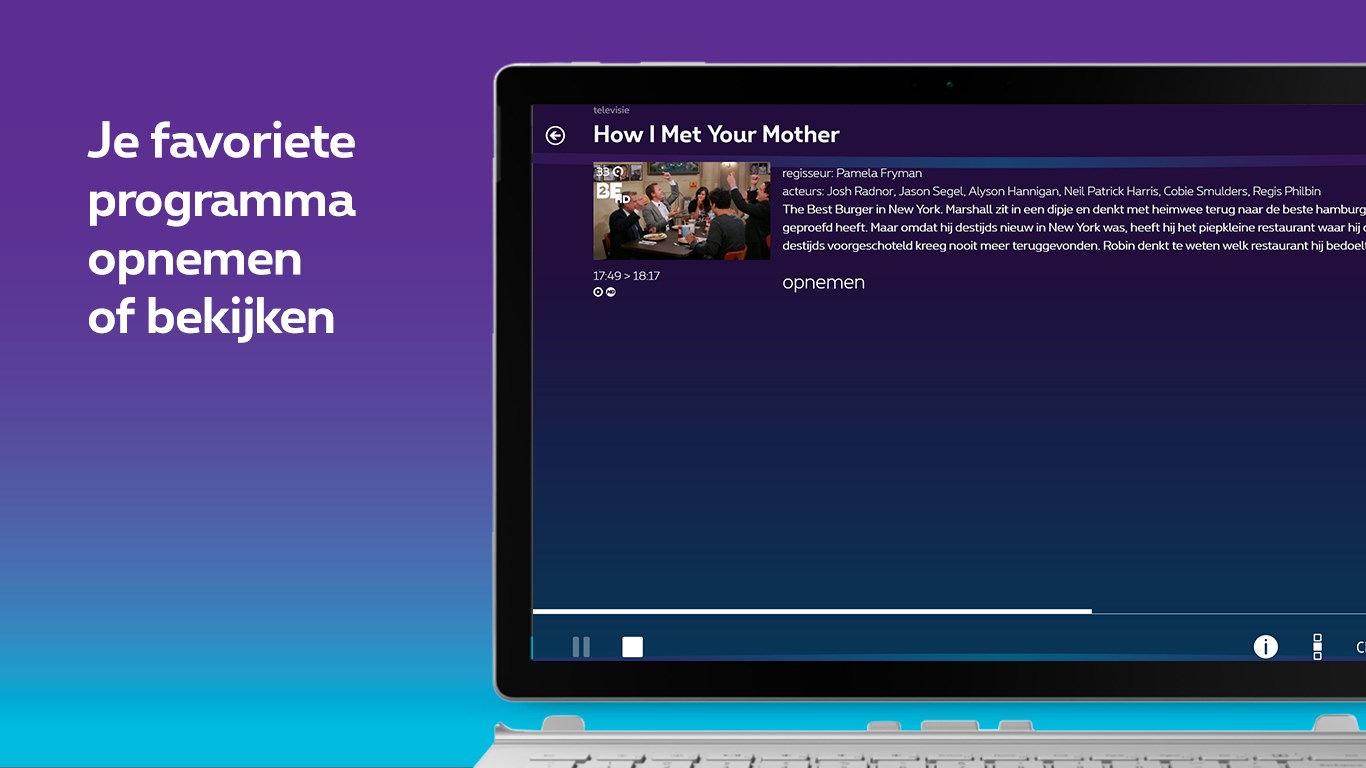Click the recordable circle icon below the time
1366x768 pixels.
tap(598, 292)
